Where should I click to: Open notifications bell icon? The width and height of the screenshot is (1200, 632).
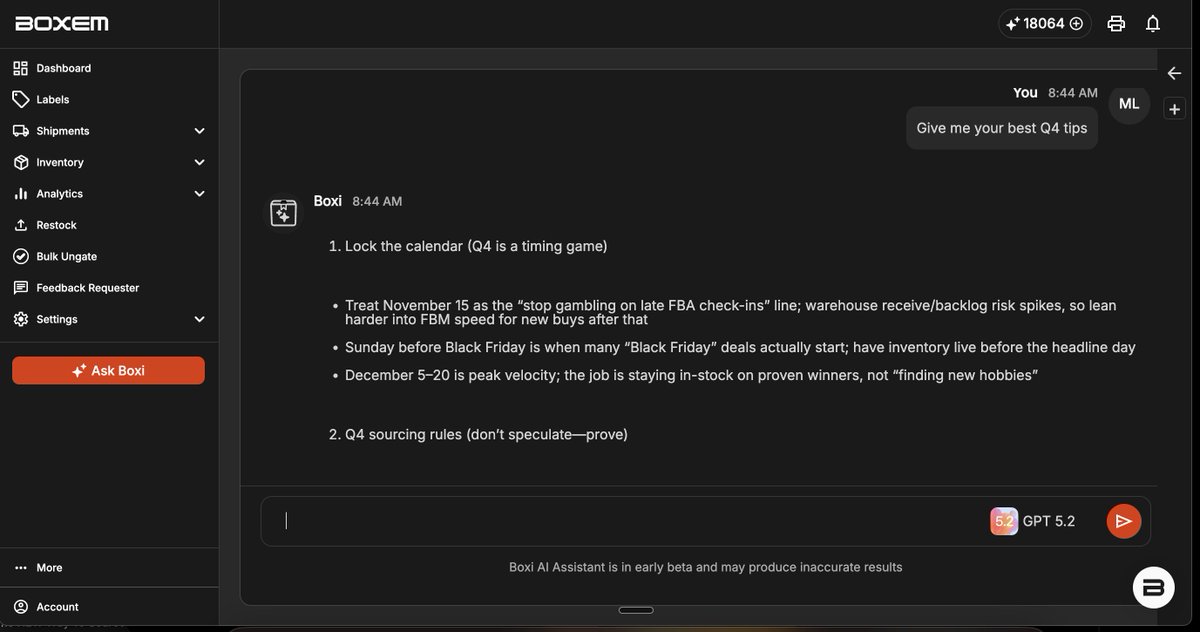pos(1153,23)
